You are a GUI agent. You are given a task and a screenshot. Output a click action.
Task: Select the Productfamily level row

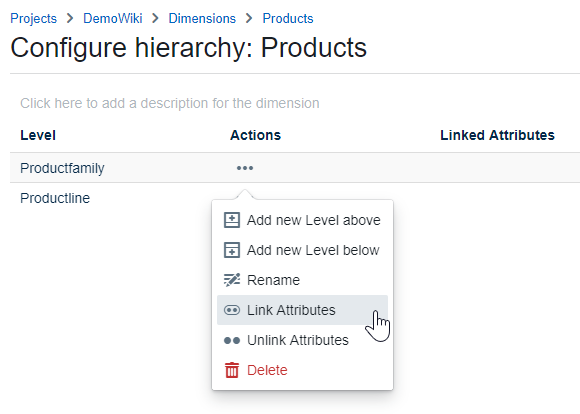click(295, 168)
